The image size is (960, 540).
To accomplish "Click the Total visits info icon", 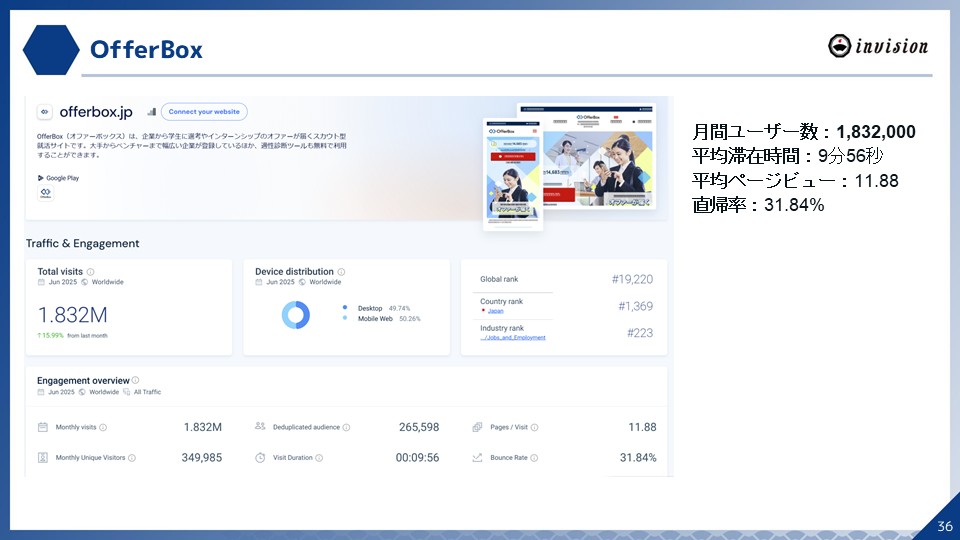I will pos(91,272).
